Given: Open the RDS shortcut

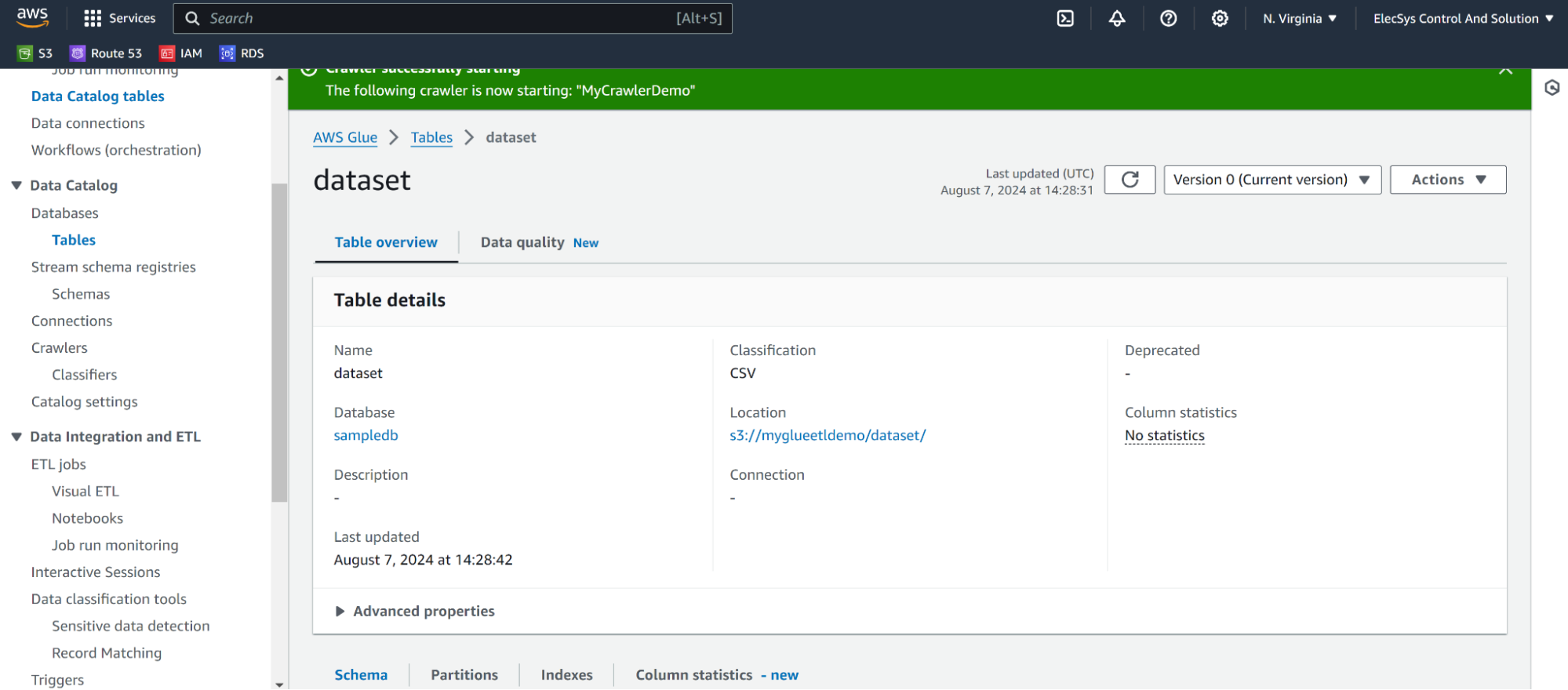Looking at the screenshot, I should [x=242, y=53].
